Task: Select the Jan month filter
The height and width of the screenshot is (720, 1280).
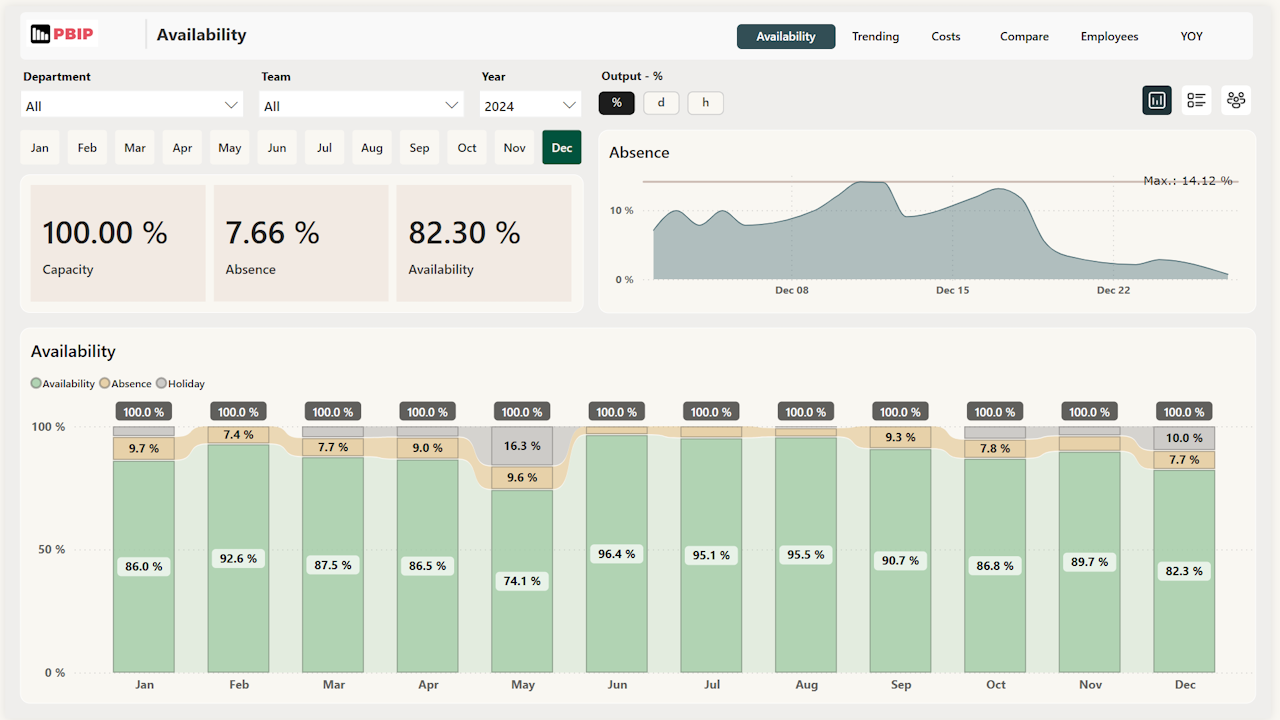Action: (x=40, y=147)
